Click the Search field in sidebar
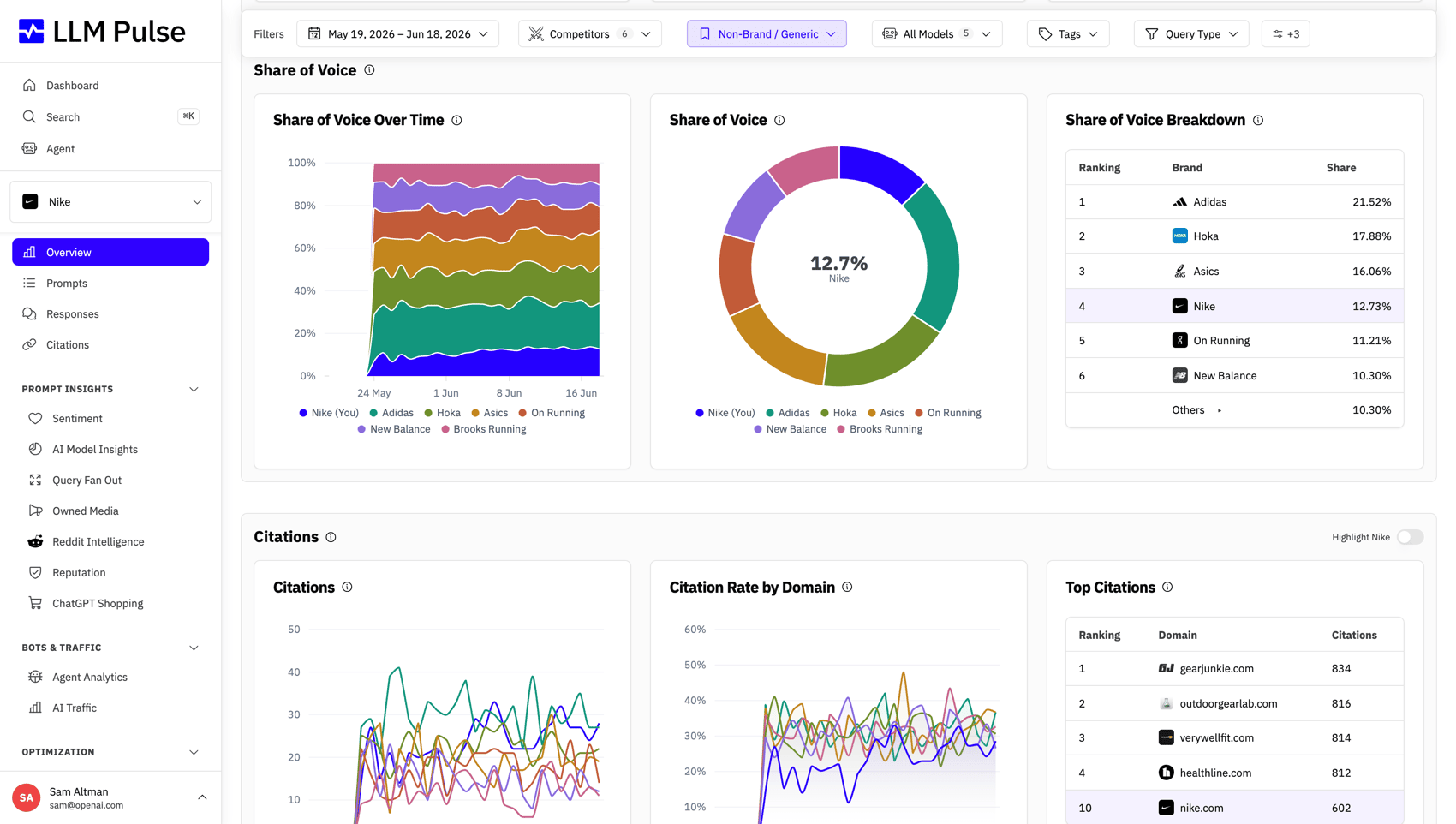Screen dimensions: 1456x824 110,116
